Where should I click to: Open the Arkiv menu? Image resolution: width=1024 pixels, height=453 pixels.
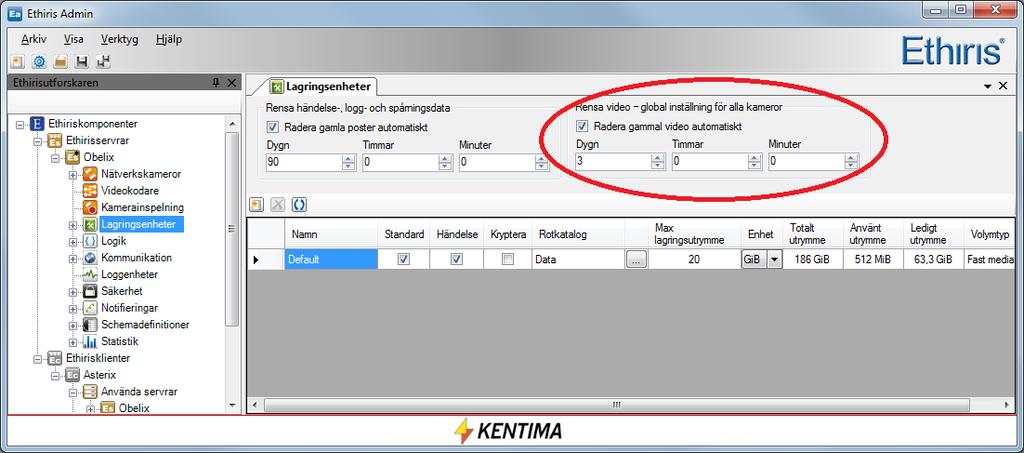click(x=33, y=39)
